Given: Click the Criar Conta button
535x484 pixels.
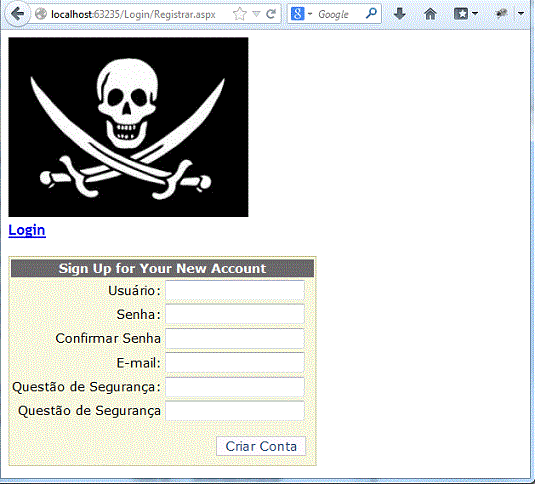Looking at the screenshot, I should point(261,446).
